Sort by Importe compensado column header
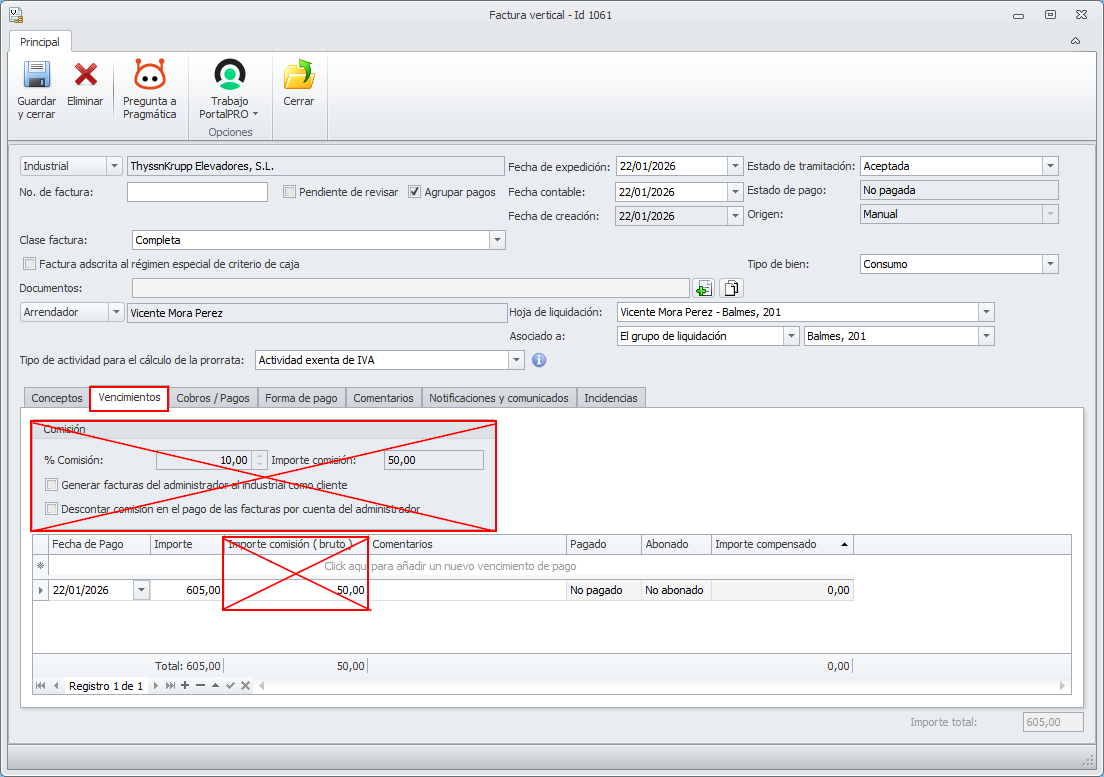Screen dimensions: 1104x777 tap(782, 545)
